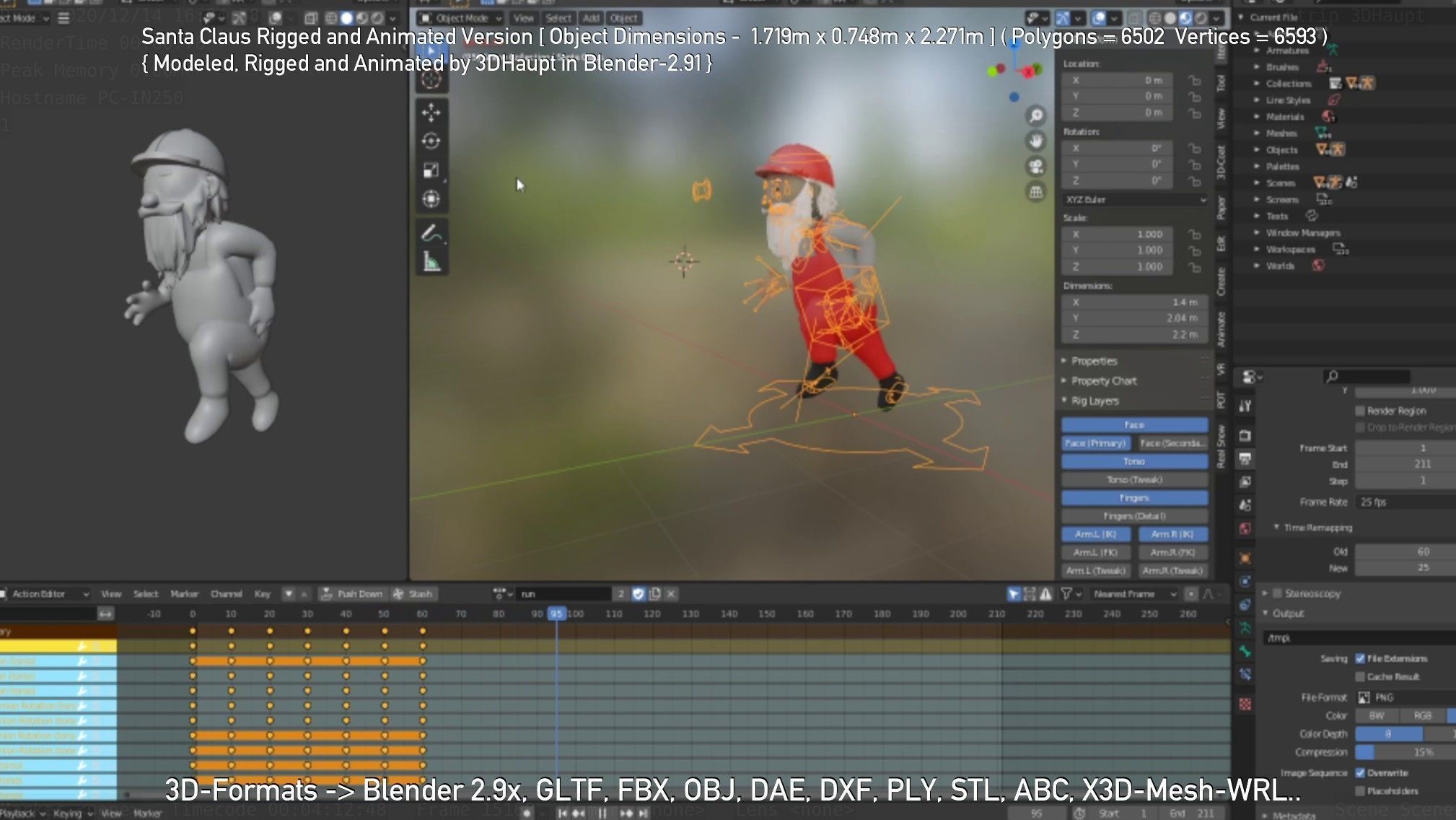Collapse the Time Remapping panel

pyautogui.click(x=1276, y=528)
